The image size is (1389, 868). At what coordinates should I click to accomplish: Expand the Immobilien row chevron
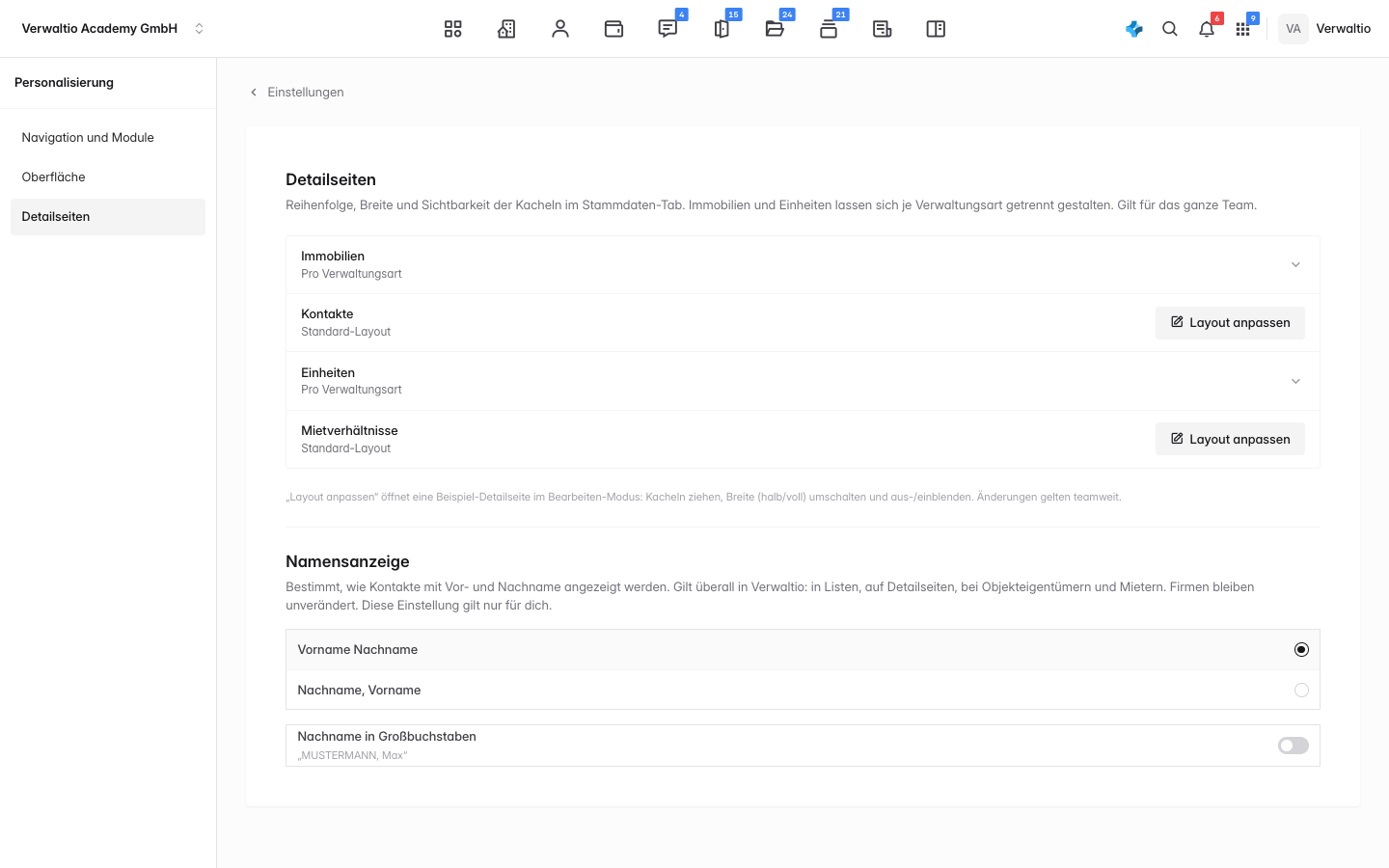[1295, 265]
